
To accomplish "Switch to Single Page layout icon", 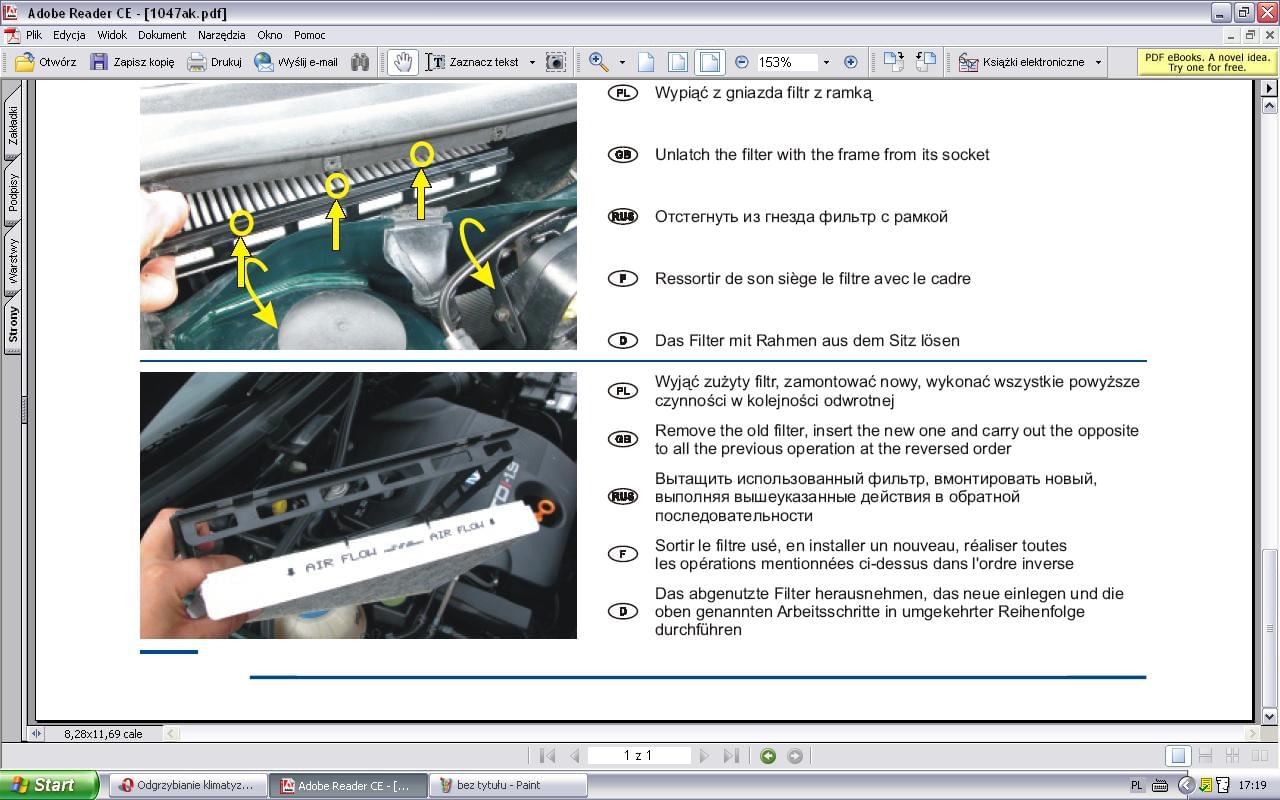I will (1179, 756).
